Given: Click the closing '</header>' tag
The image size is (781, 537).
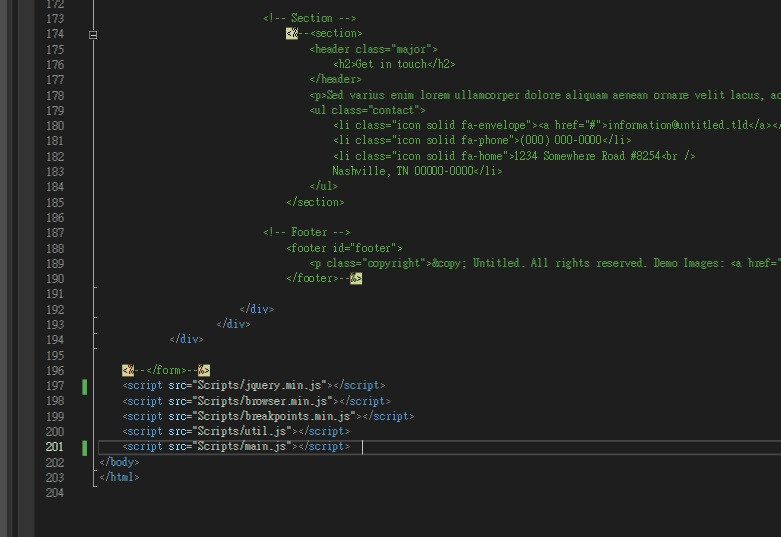Looking at the screenshot, I should coord(336,79).
